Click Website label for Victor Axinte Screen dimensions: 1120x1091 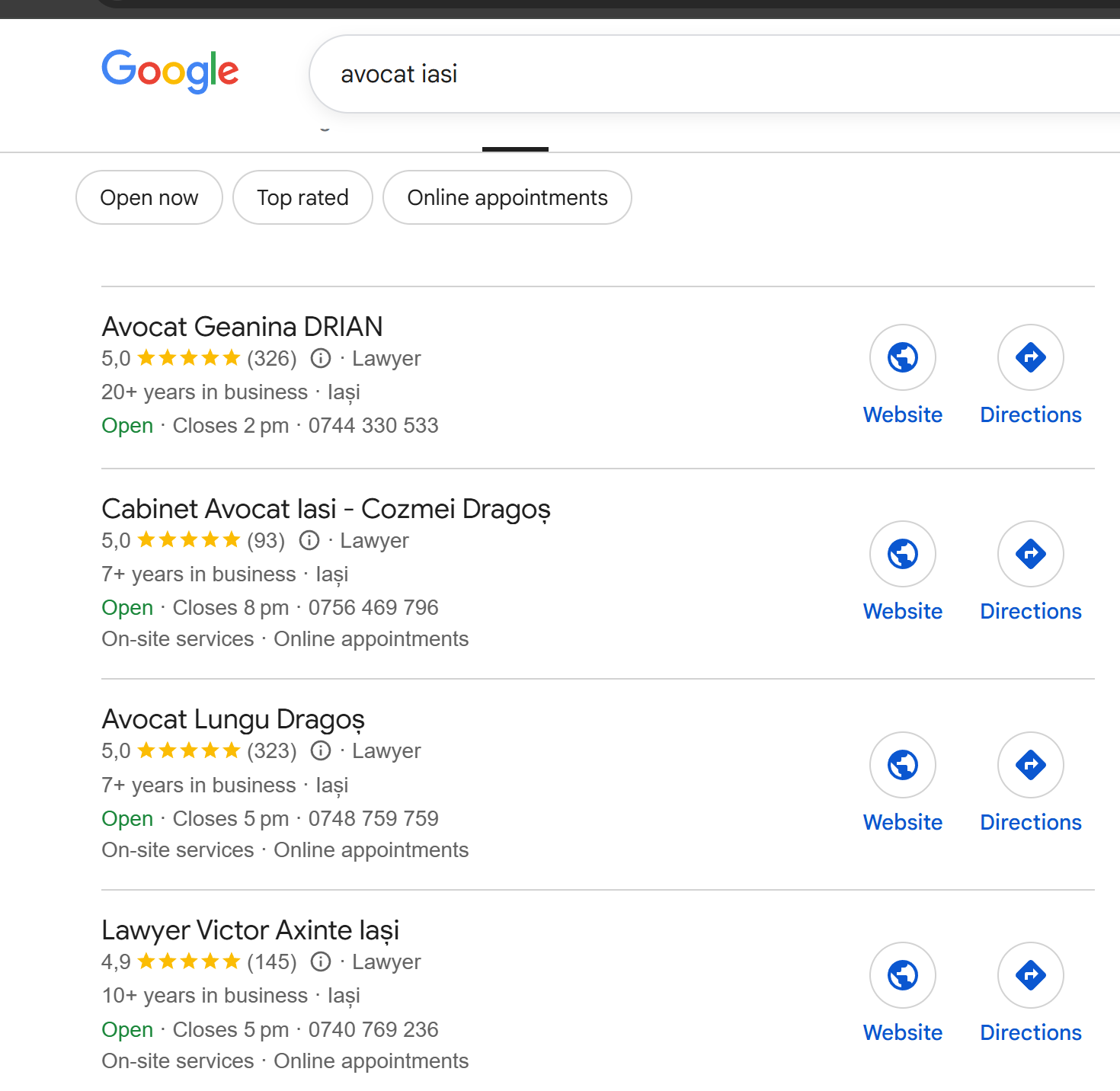tap(903, 1032)
